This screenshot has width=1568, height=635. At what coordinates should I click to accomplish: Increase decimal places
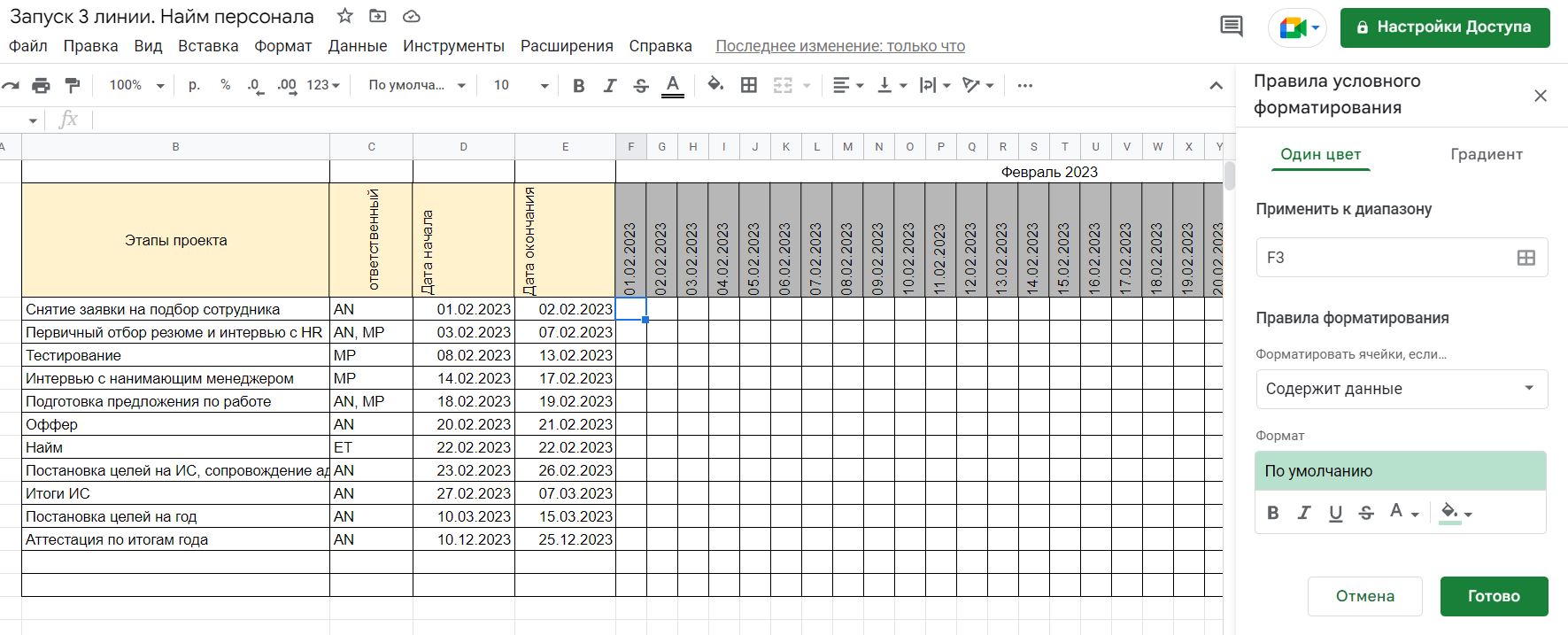pyautogui.click(x=287, y=85)
